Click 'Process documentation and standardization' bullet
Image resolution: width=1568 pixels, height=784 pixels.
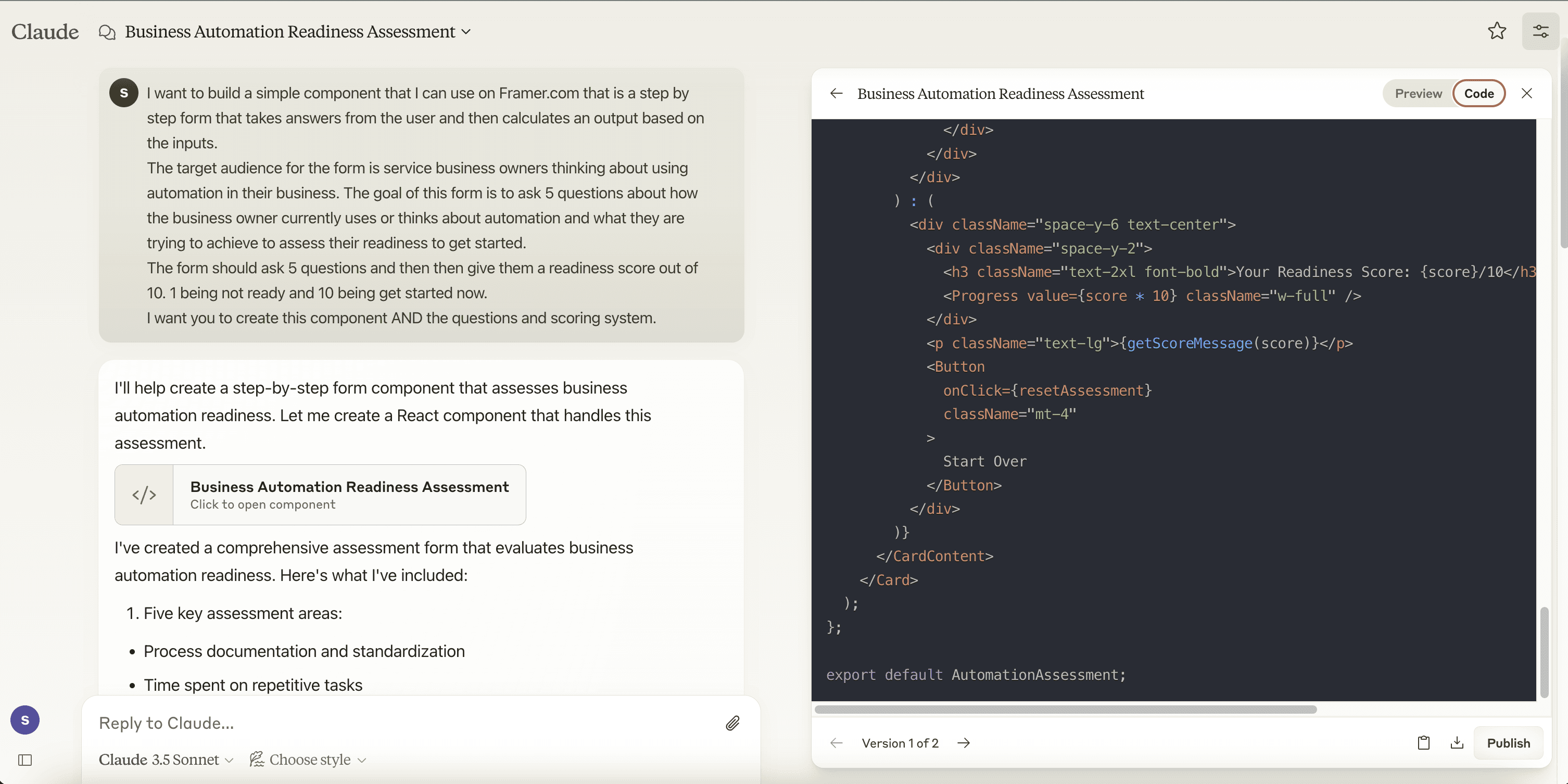(304, 651)
